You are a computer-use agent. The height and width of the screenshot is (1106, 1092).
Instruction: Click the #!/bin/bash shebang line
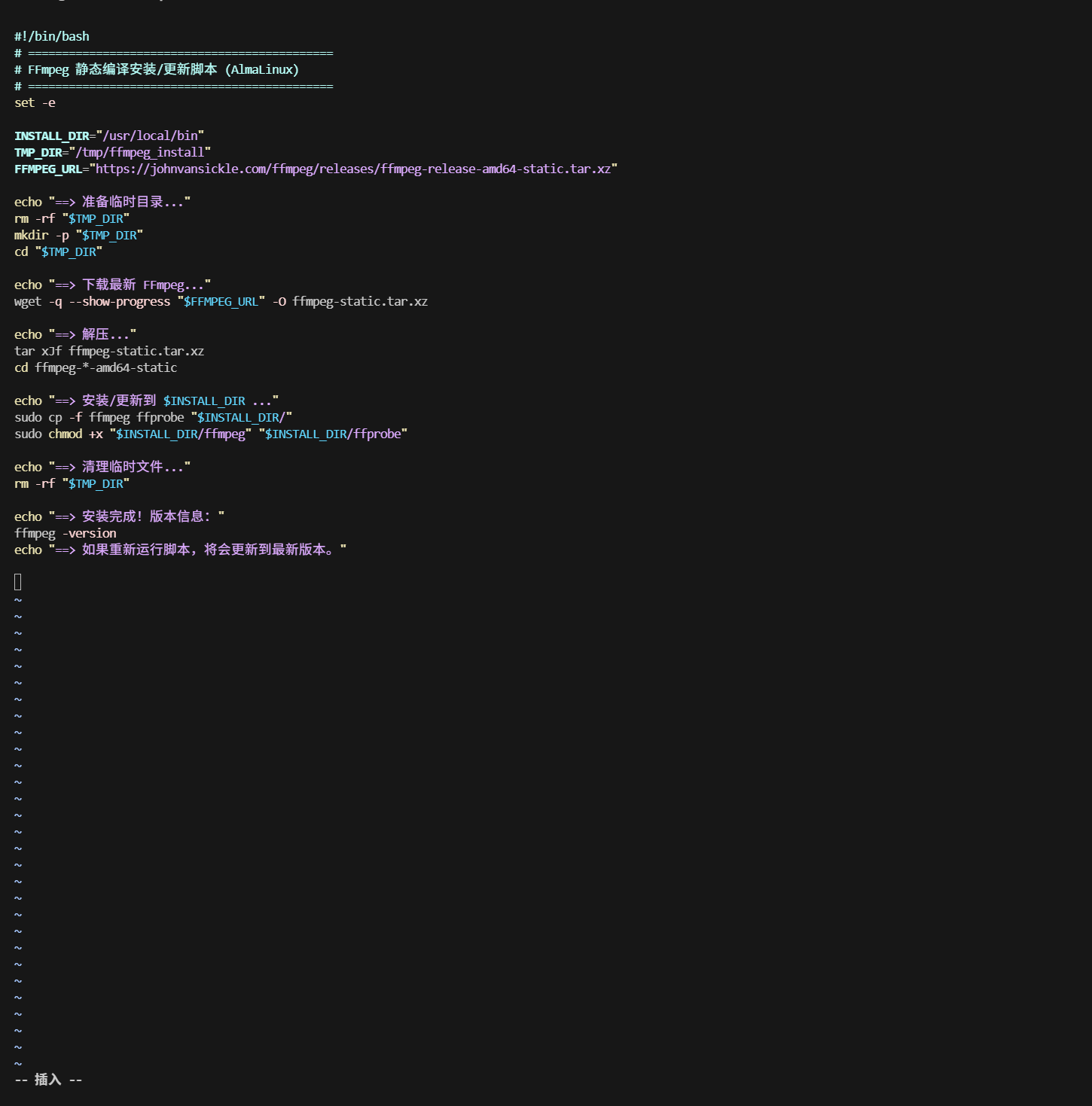click(x=51, y=36)
